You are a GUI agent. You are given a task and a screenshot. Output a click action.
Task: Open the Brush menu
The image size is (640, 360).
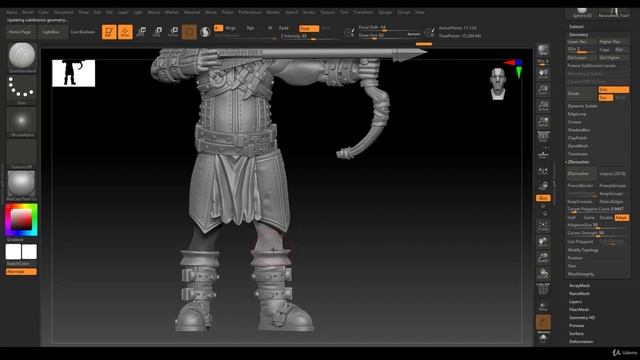click(28, 12)
